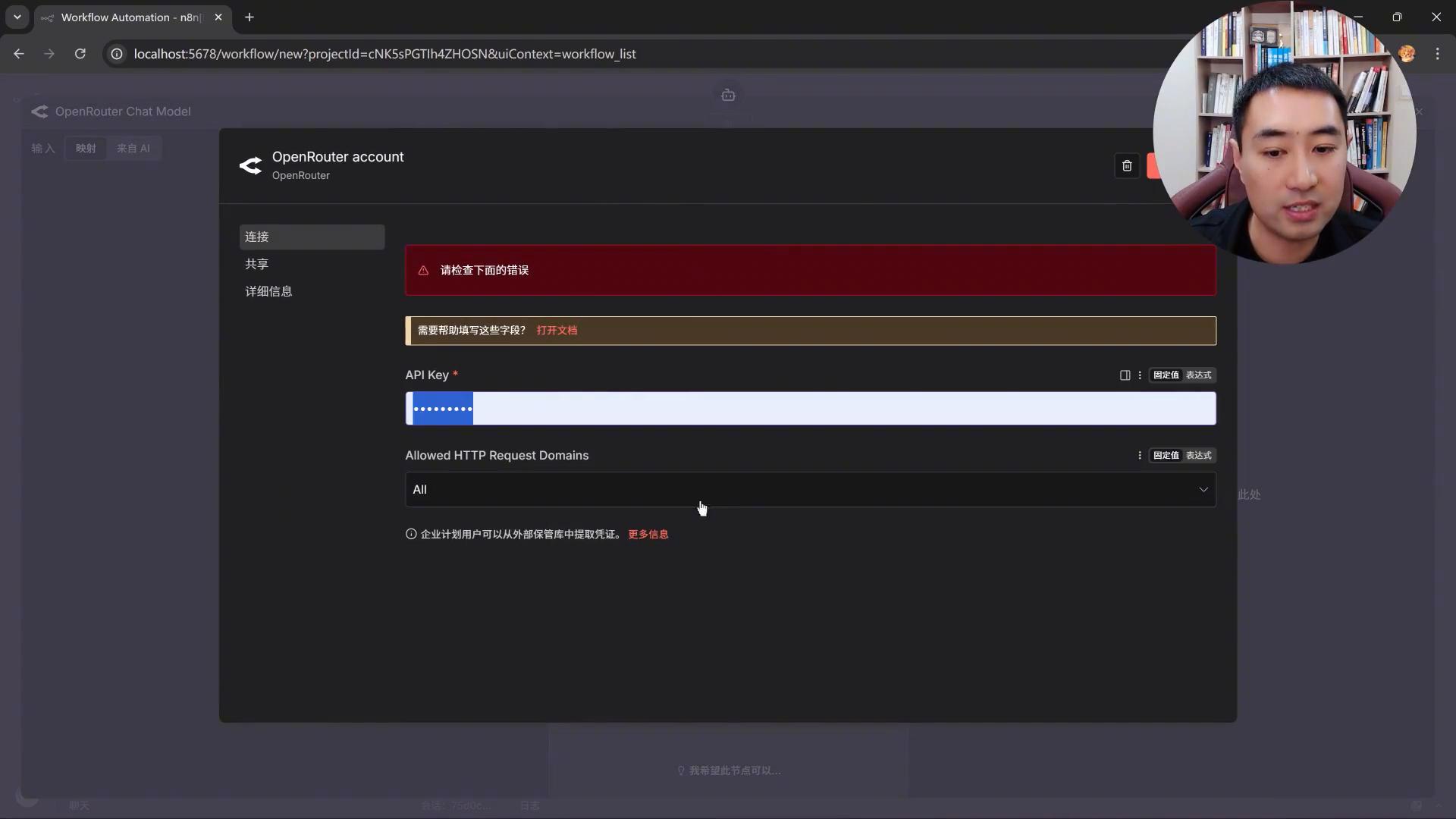Go back with the browser back arrow
This screenshot has width=1456, height=819.
pos(19,54)
